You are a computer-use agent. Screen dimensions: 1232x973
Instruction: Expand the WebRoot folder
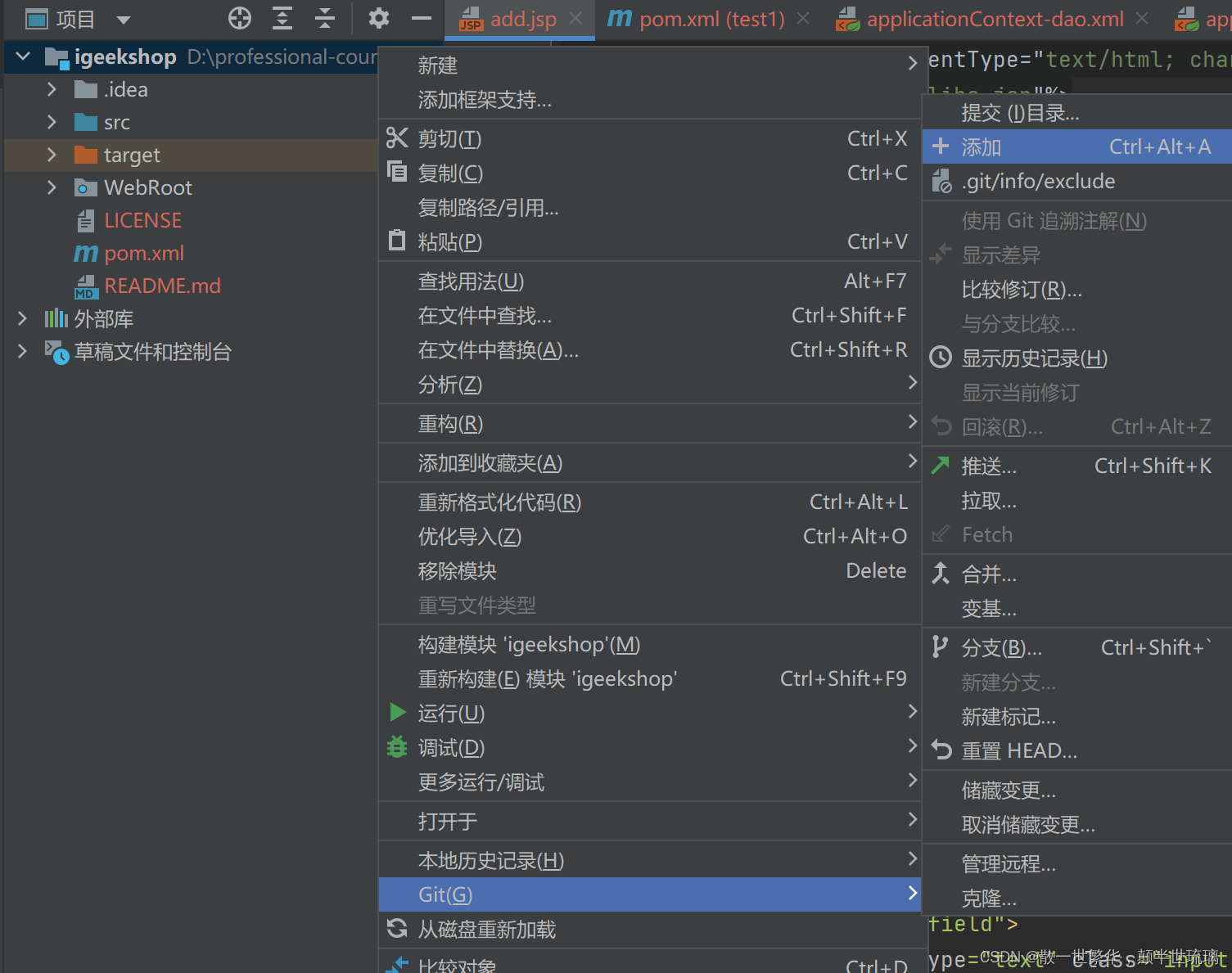coord(52,187)
